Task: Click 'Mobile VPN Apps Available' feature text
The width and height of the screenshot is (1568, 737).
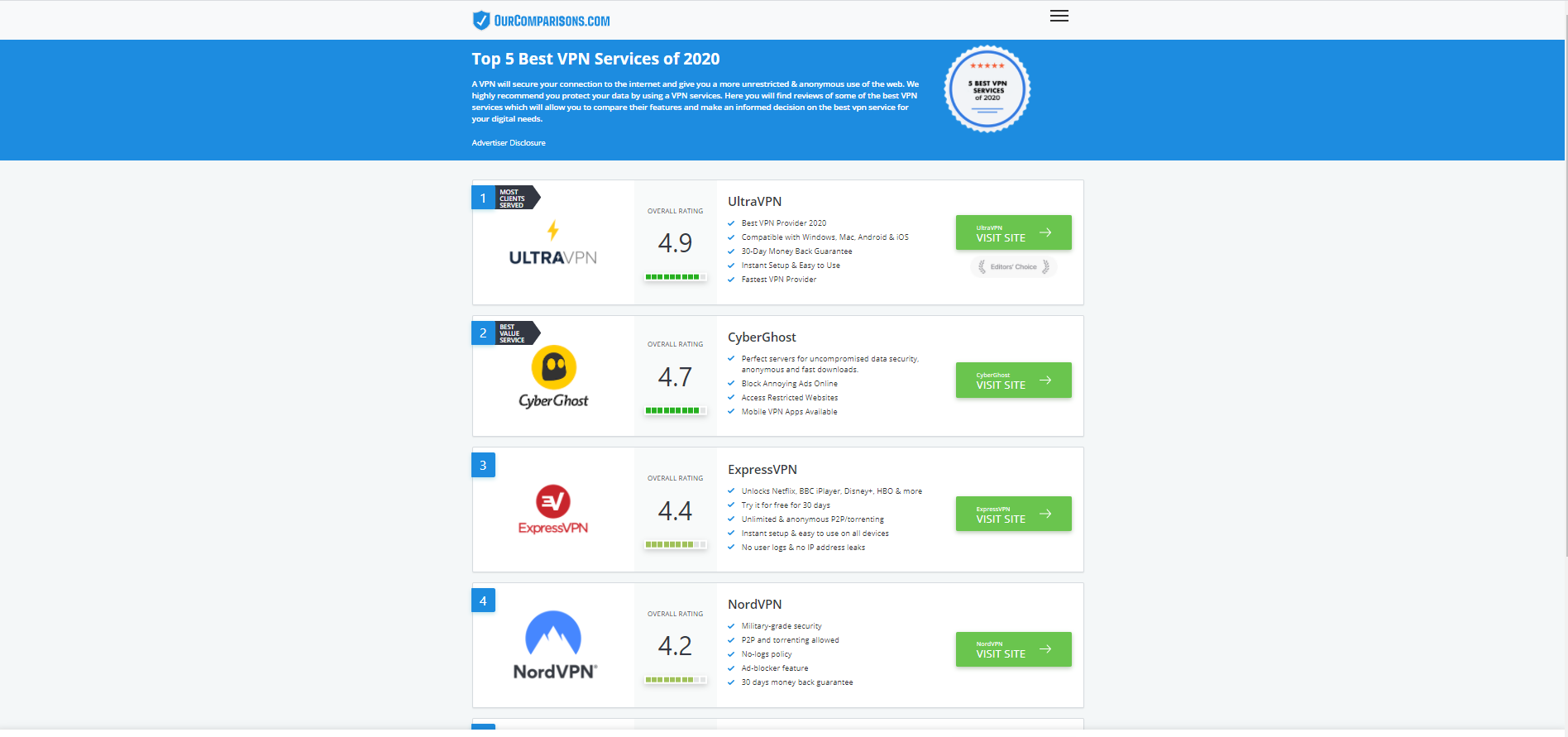Action: [789, 412]
